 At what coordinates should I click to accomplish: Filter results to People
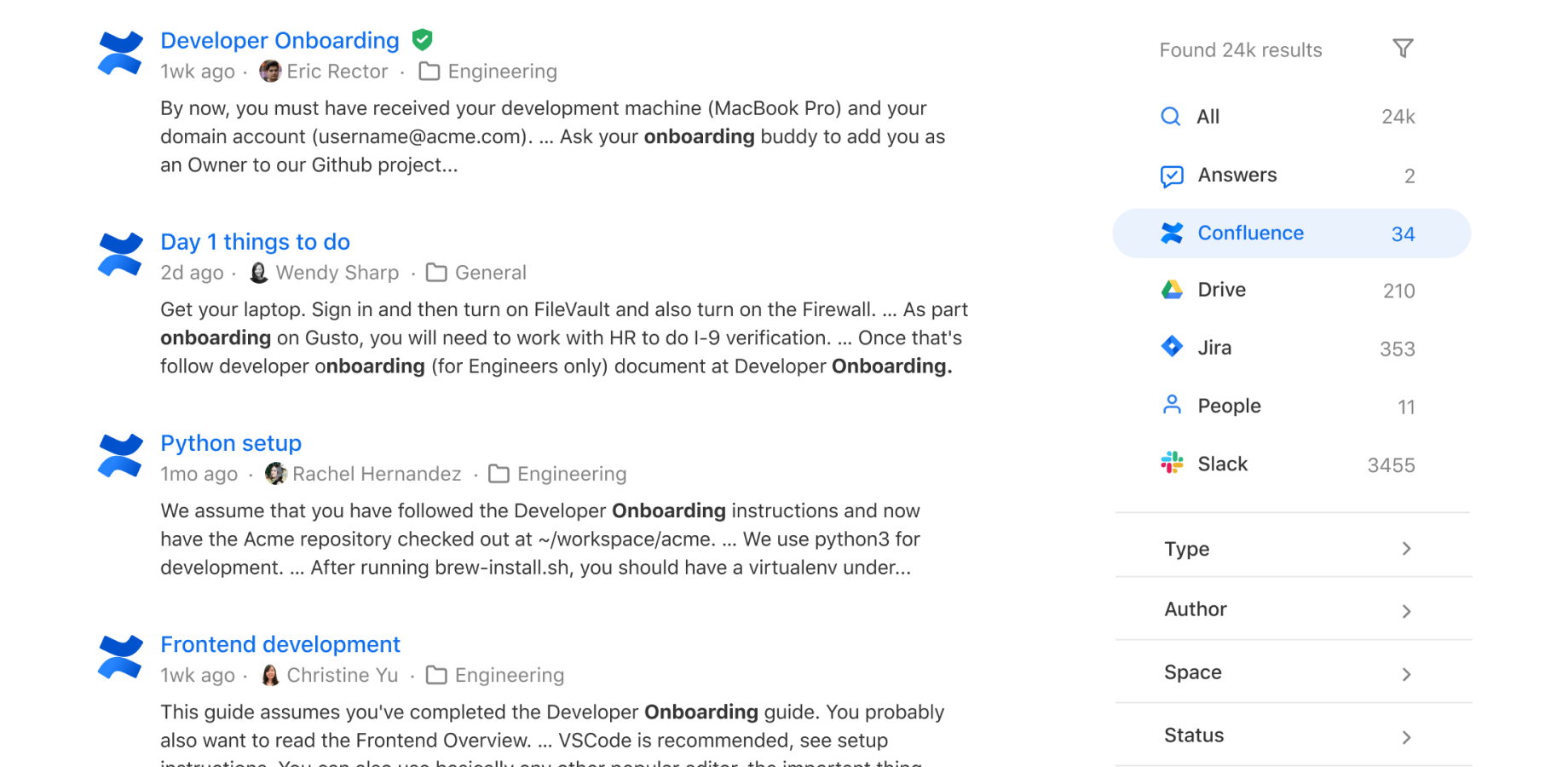click(1292, 406)
